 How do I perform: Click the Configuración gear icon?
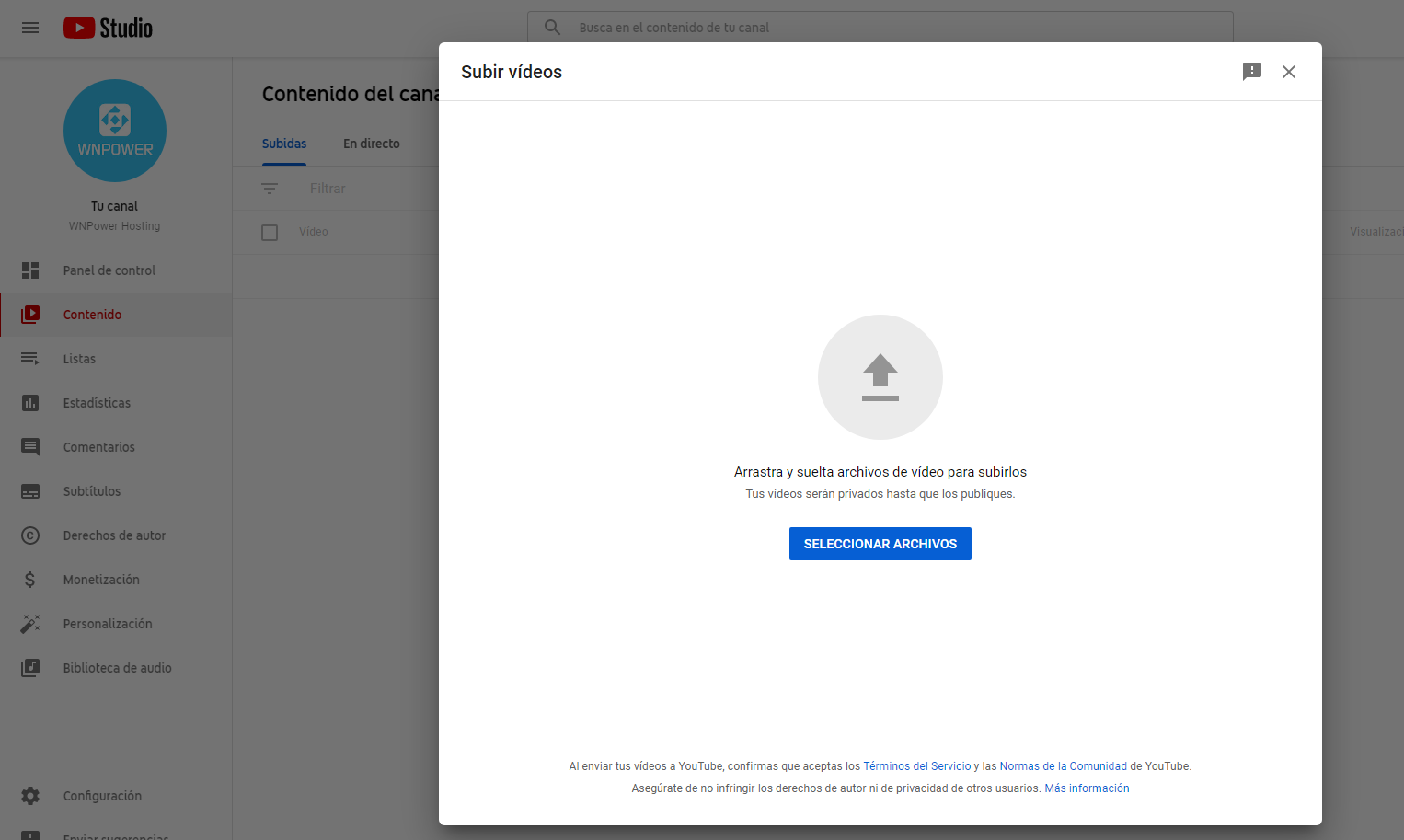(x=30, y=796)
